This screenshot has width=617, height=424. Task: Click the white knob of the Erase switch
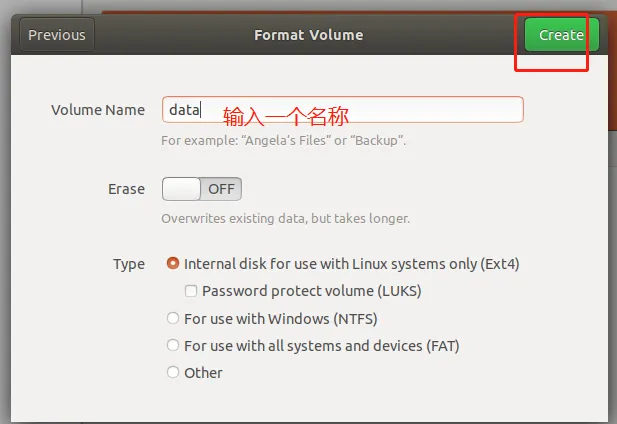coord(181,189)
